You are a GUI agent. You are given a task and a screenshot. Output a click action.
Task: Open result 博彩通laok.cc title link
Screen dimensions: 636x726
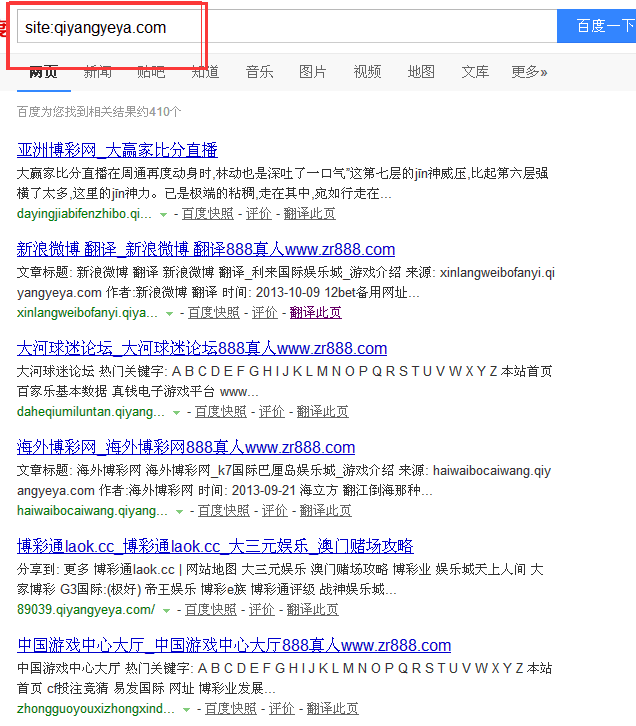[215, 546]
